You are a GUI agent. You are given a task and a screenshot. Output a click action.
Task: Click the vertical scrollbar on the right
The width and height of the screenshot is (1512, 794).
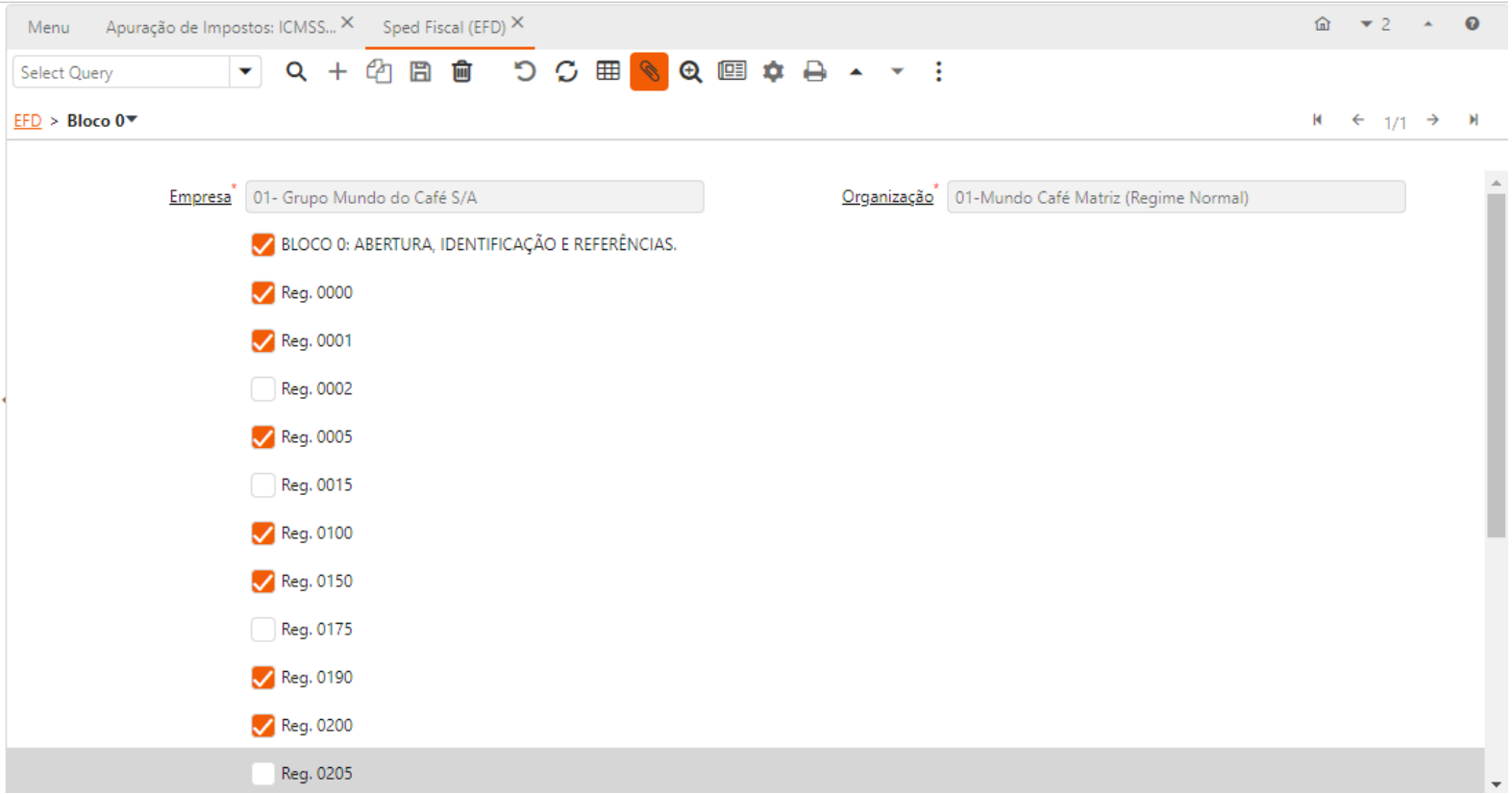pyautogui.click(x=1496, y=365)
